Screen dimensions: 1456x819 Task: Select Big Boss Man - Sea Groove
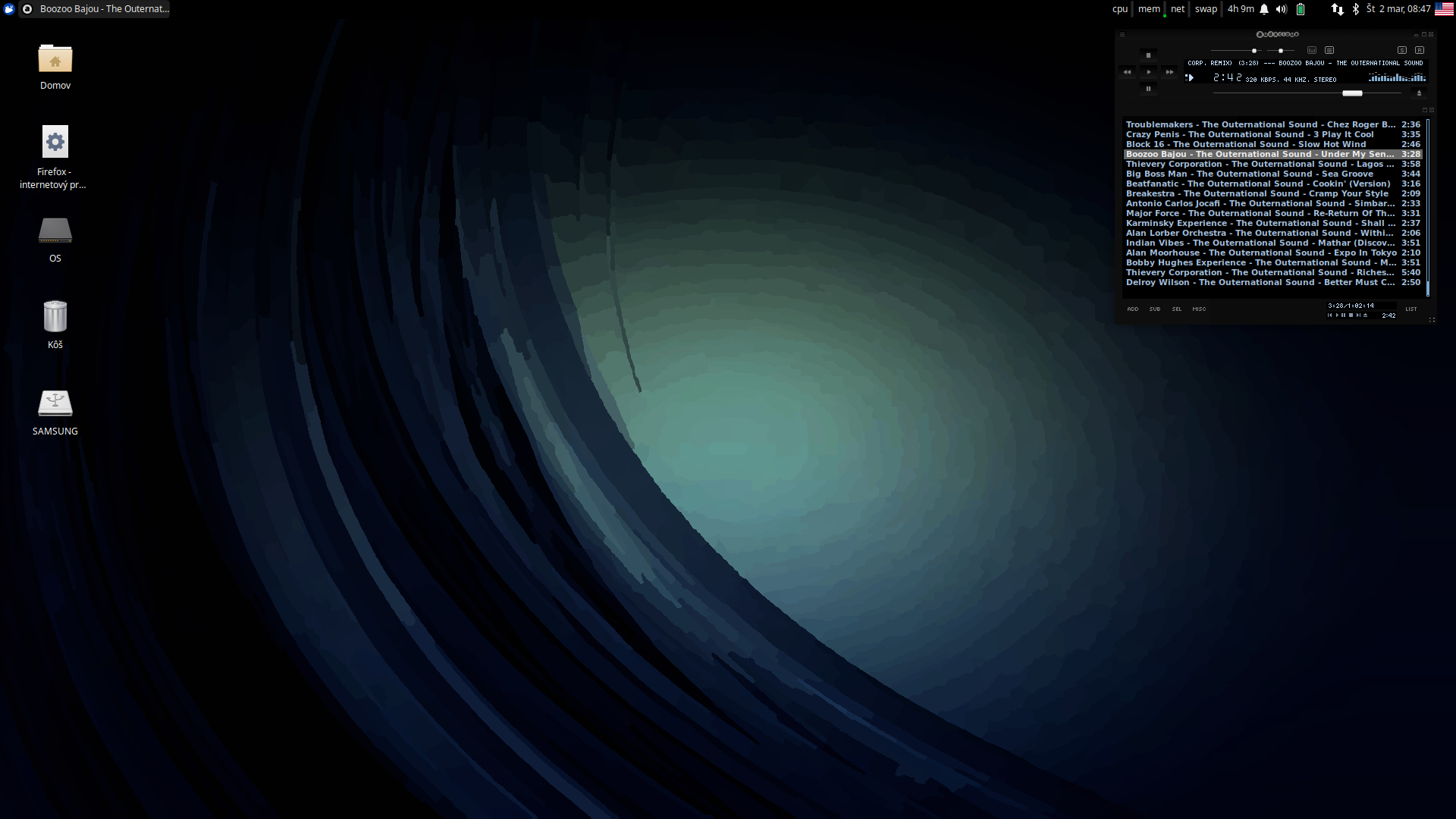point(1272,174)
